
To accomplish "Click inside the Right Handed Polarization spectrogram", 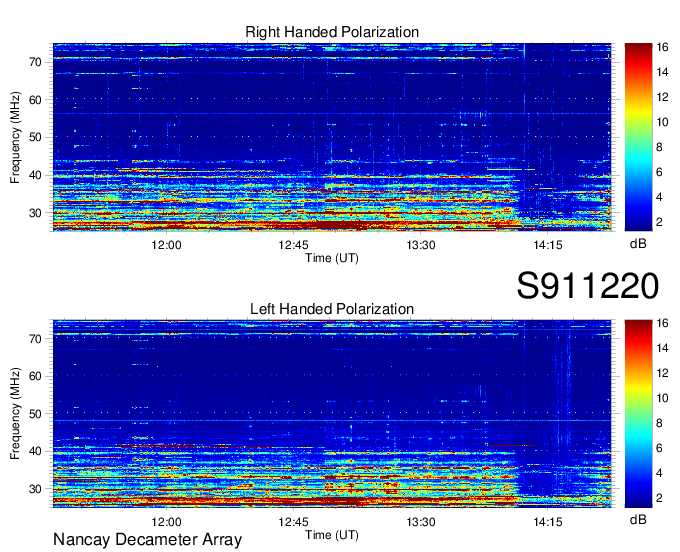I will [x=332, y=137].
